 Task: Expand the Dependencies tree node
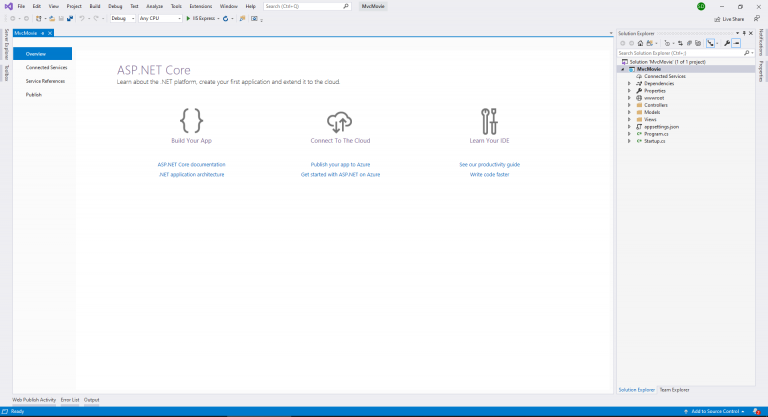pos(629,83)
